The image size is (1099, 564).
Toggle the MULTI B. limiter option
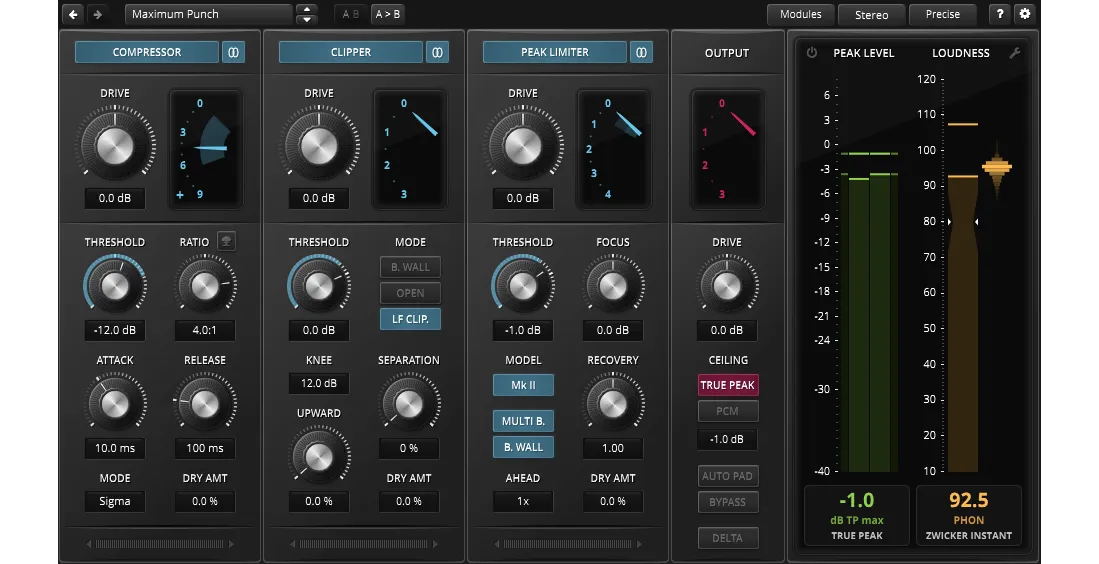[524, 421]
